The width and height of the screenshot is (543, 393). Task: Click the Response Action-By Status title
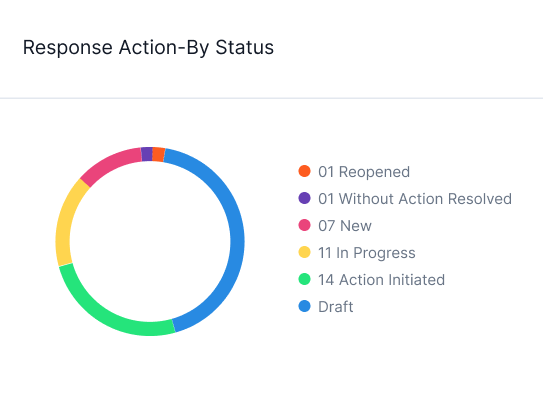148,47
